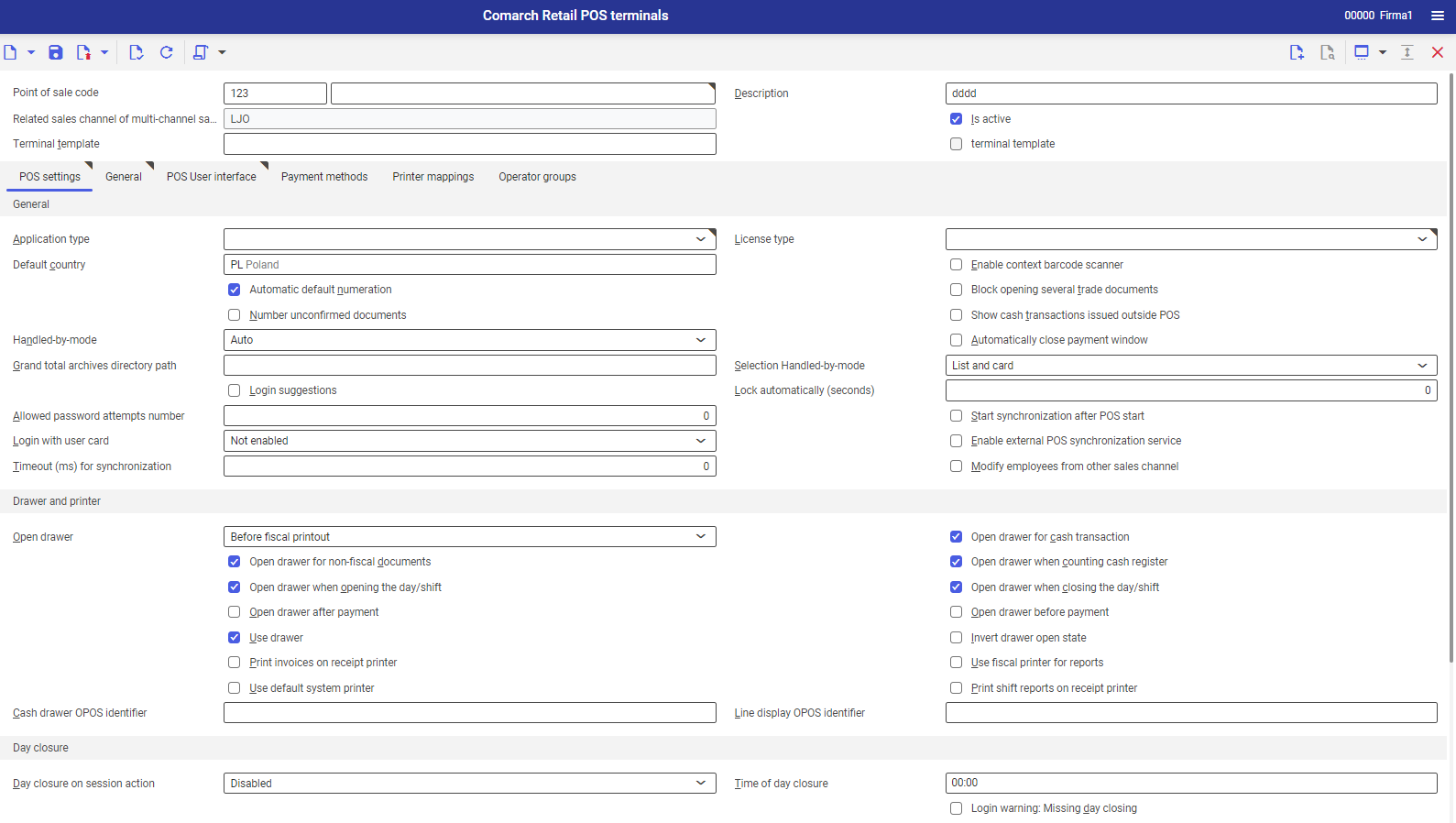Open the hamburger menu in title bar
Image resolution: width=1456 pixels, height=823 pixels.
click(x=1438, y=16)
